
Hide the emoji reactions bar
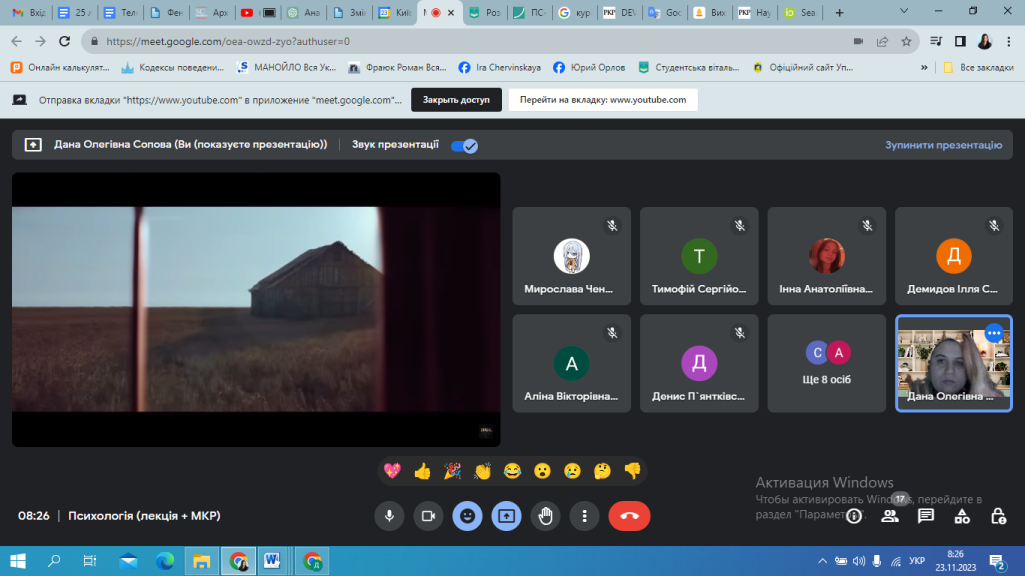467,516
